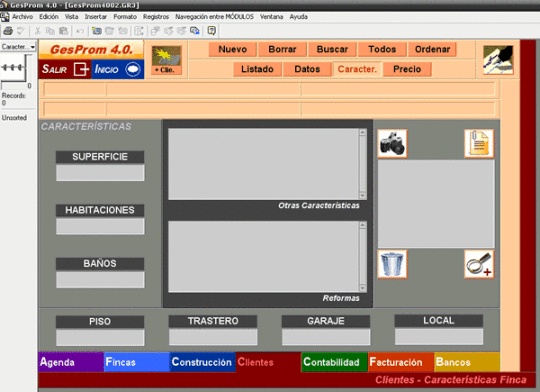Image resolution: width=540 pixels, height=392 pixels.
Task: Click the Cut scissors icon
Action: click(x=38, y=31)
